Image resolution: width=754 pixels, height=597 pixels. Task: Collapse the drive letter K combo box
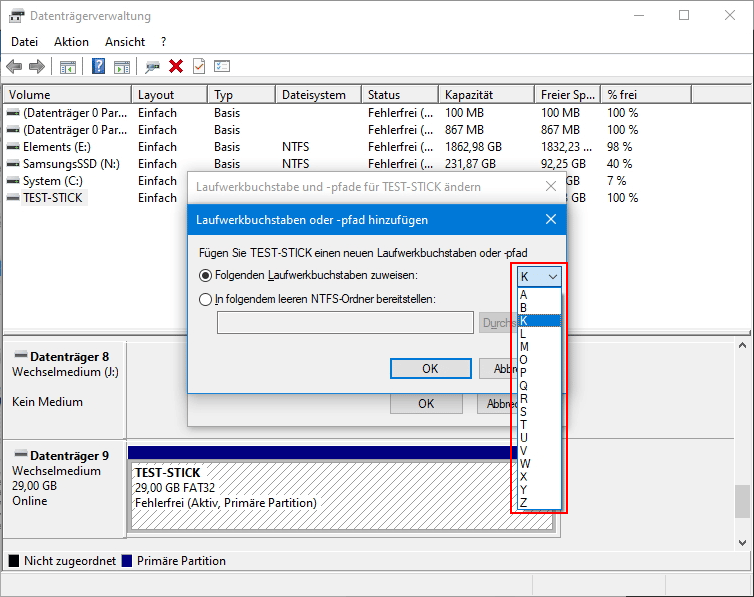539,277
